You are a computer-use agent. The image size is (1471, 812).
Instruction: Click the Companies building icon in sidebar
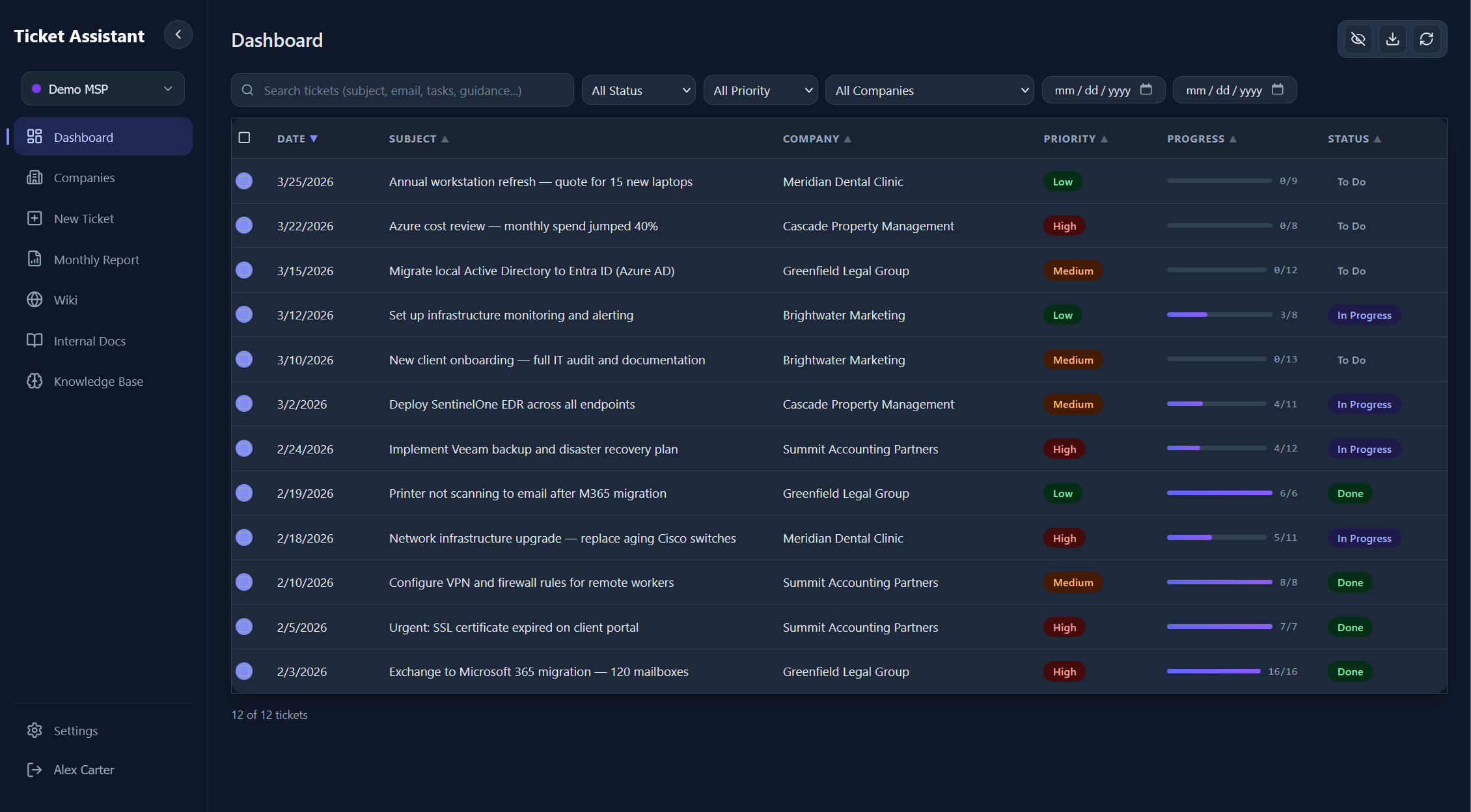tap(34, 178)
